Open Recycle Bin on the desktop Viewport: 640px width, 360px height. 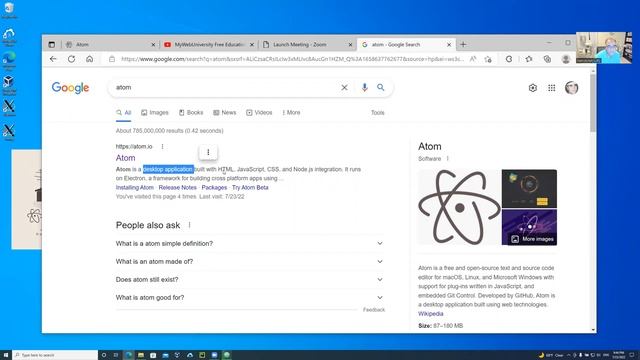tap(9, 10)
